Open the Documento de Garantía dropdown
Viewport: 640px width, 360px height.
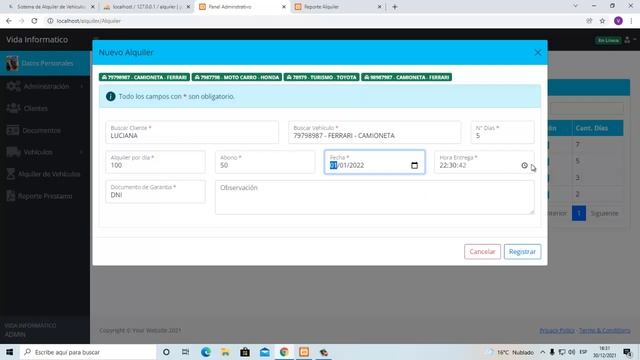(155, 192)
